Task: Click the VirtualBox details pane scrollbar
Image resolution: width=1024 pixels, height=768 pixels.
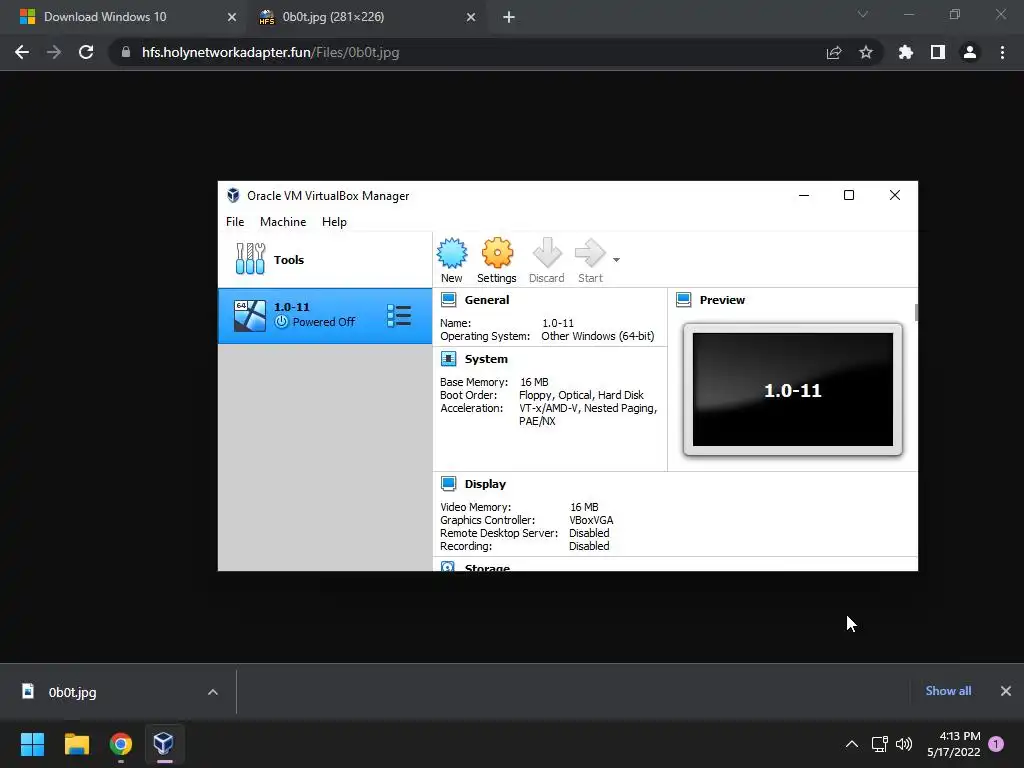Action: tap(916, 313)
